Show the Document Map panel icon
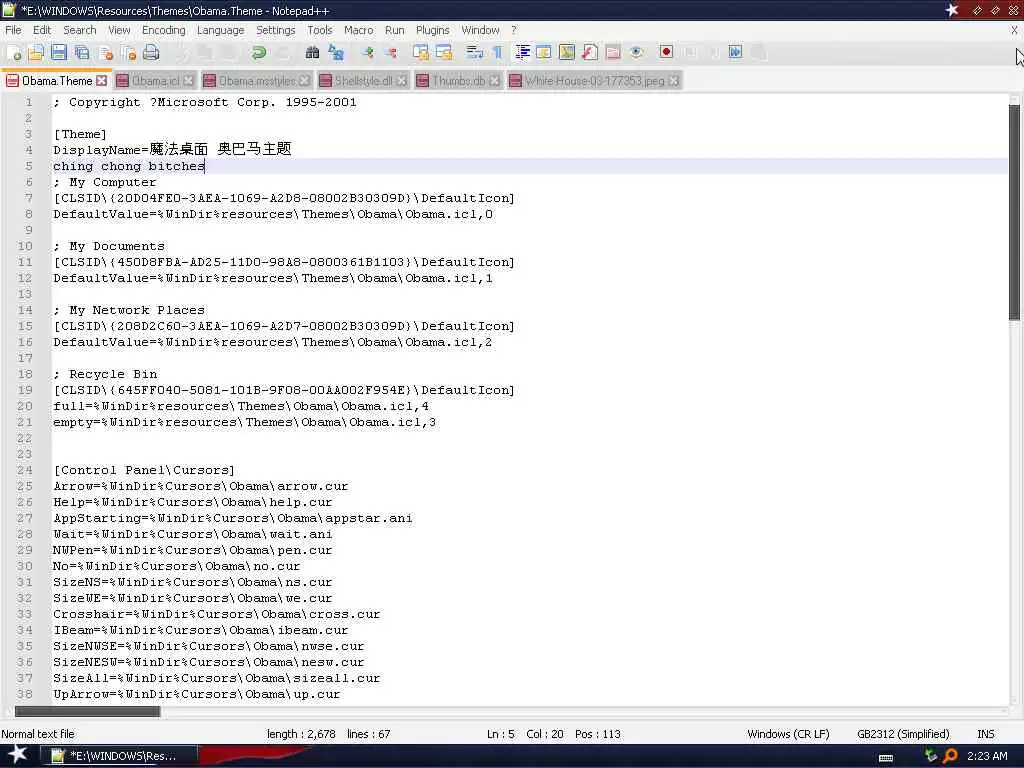Image resolution: width=1024 pixels, height=768 pixels. point(567,53)
